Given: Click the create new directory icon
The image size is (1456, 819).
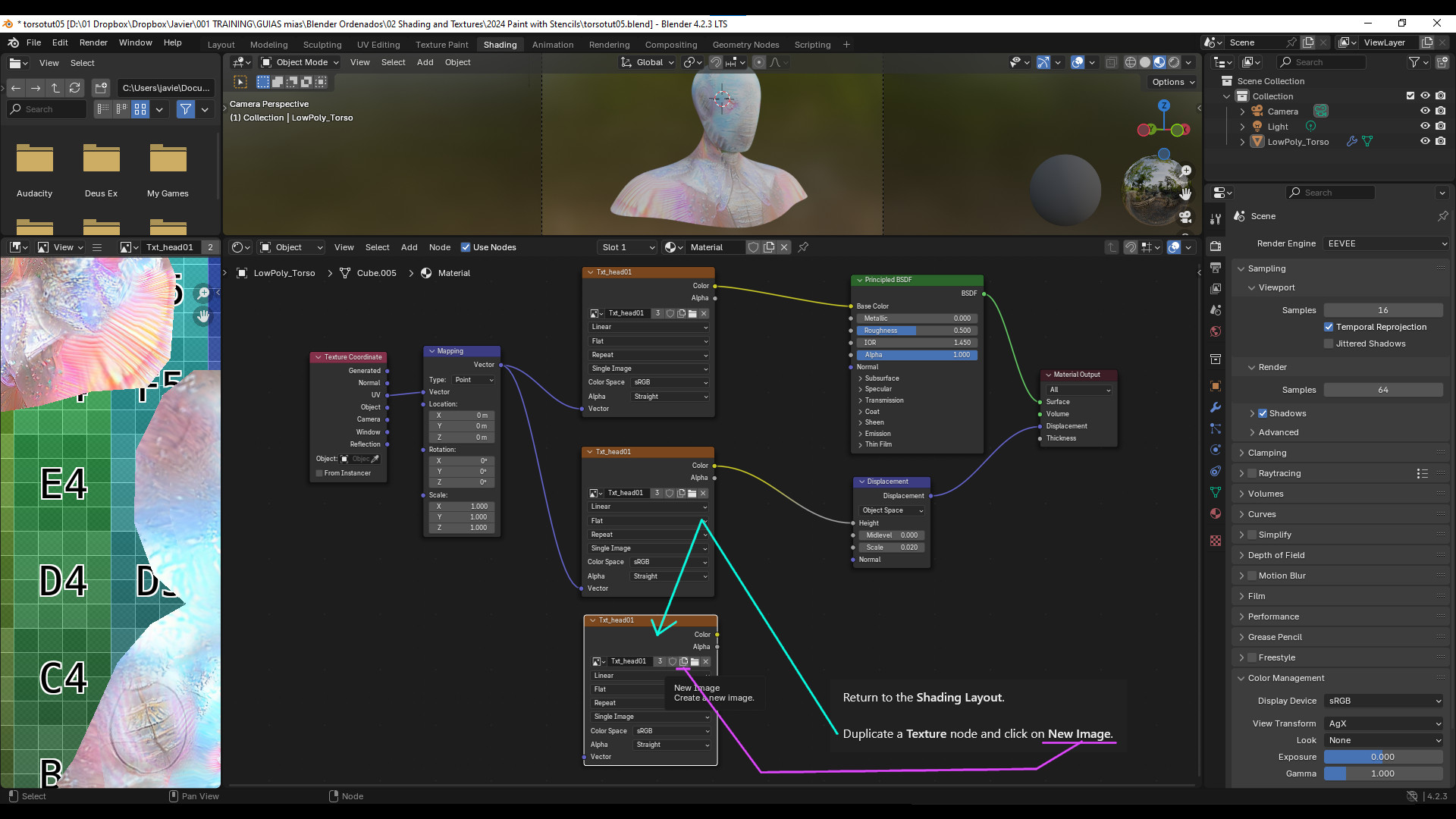Looking at the screenshot, I should click(102, 88).
